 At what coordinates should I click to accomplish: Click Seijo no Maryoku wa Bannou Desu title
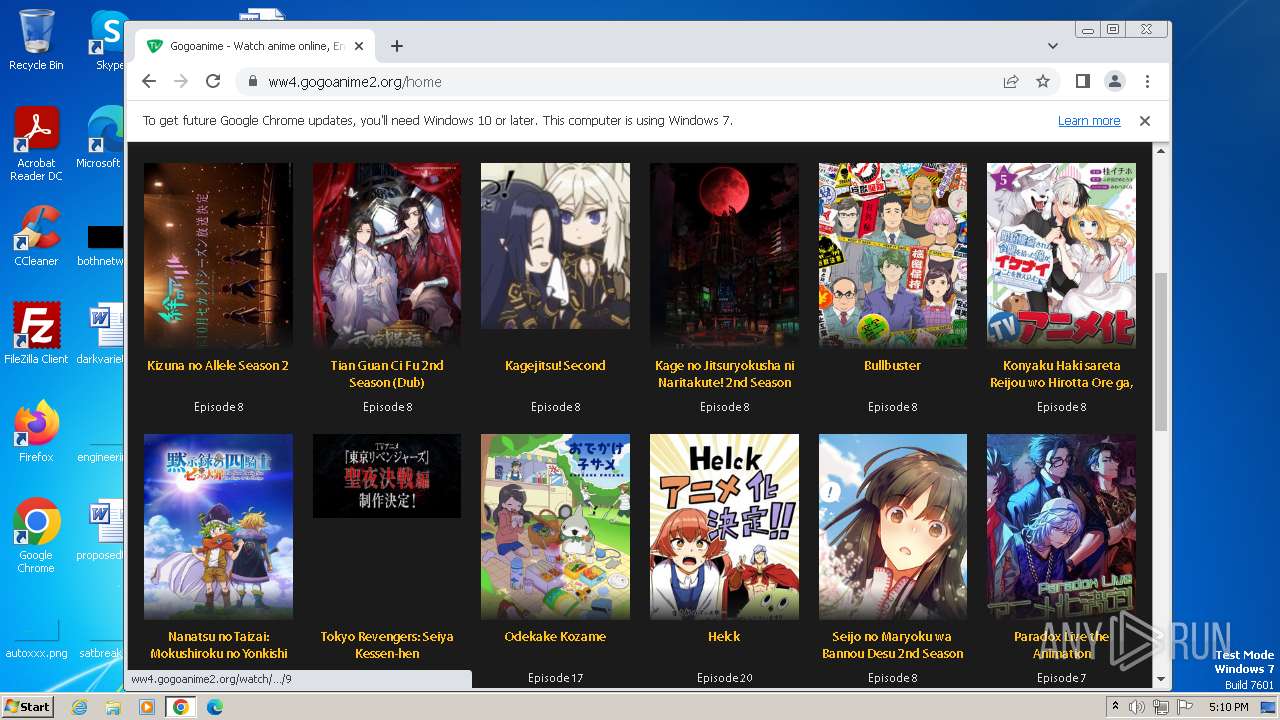click(x=892, y=645)
